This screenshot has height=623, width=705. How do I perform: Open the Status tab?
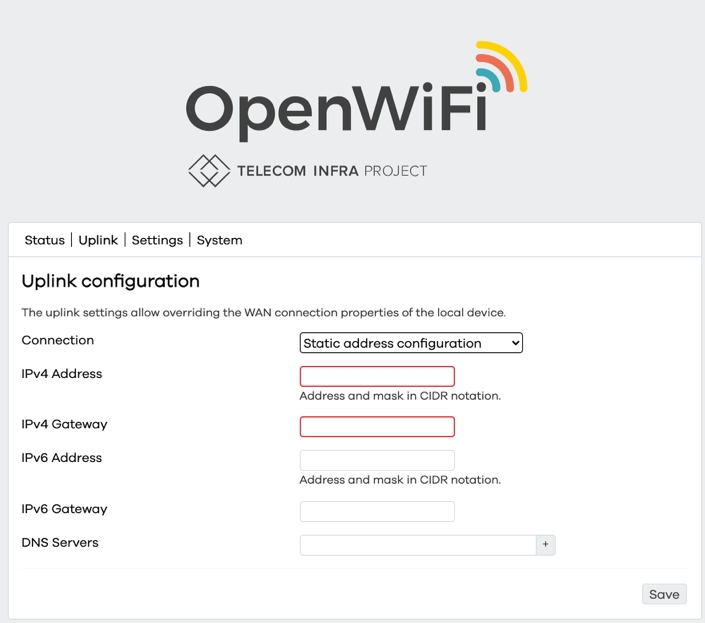pos(44,240)
